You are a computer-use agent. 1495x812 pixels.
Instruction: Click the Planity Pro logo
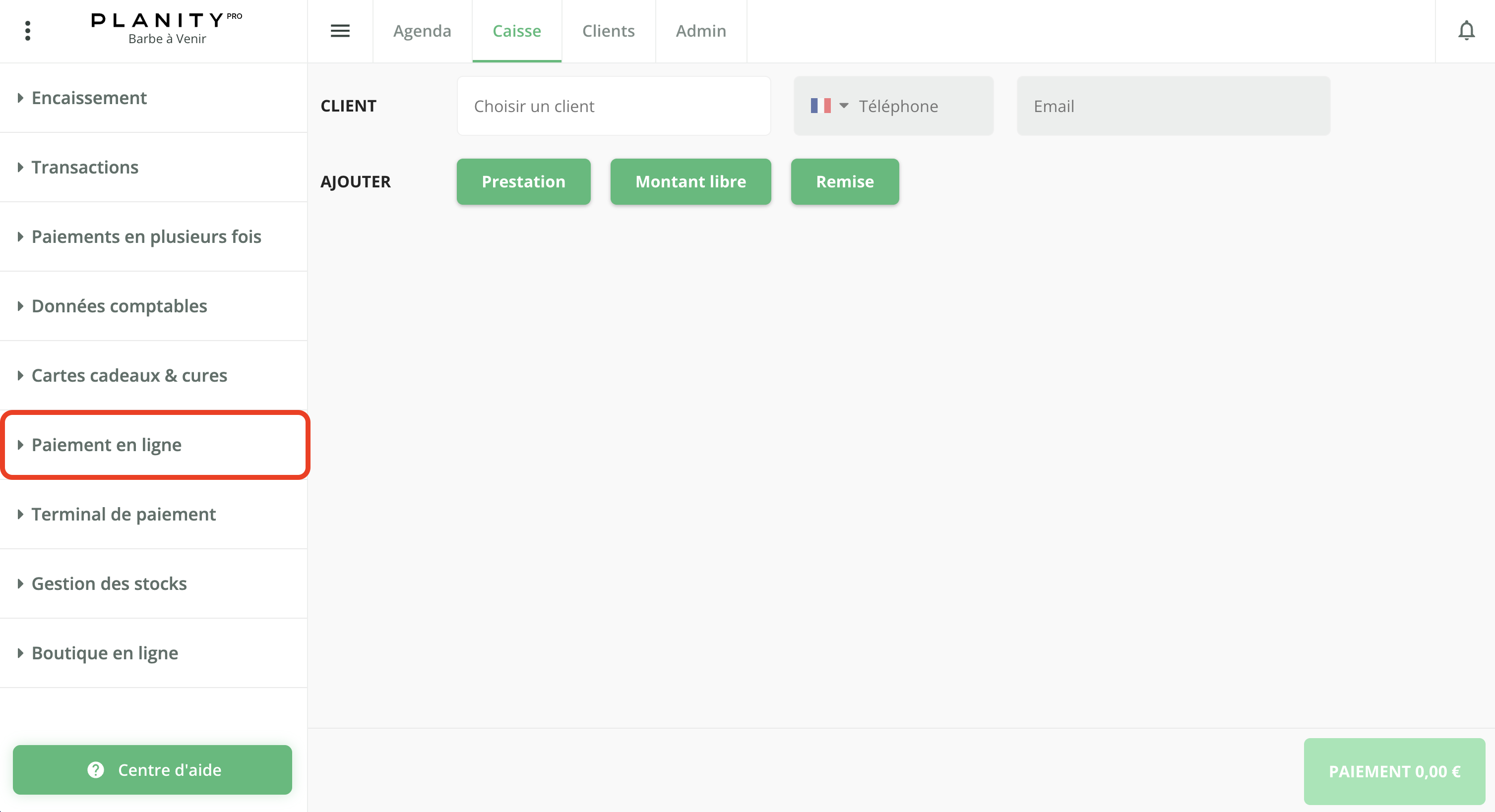pos(167,28)
